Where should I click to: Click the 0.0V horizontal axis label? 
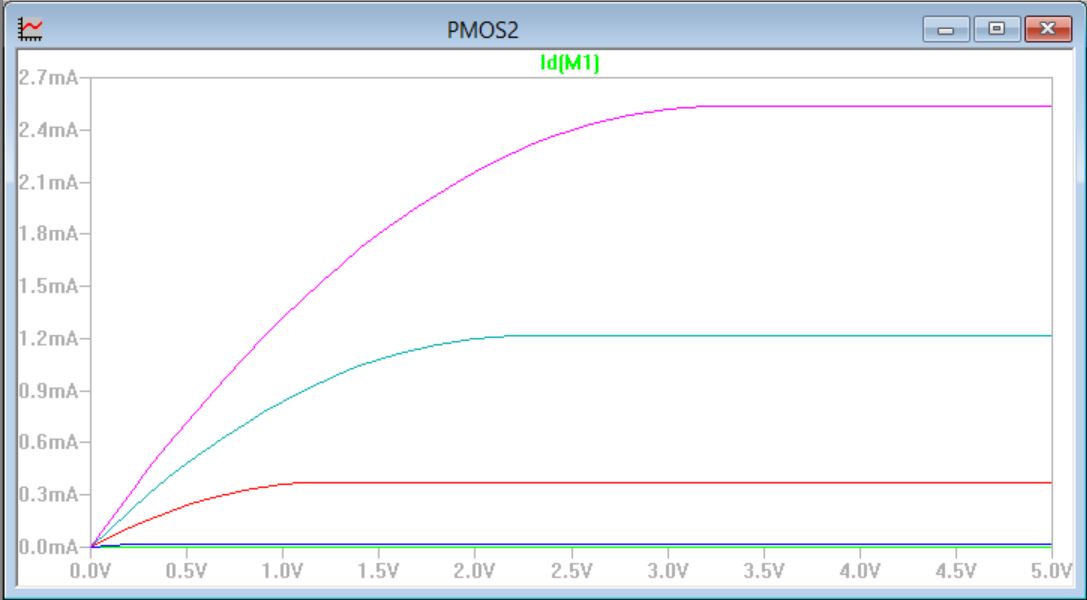point(90,571)
